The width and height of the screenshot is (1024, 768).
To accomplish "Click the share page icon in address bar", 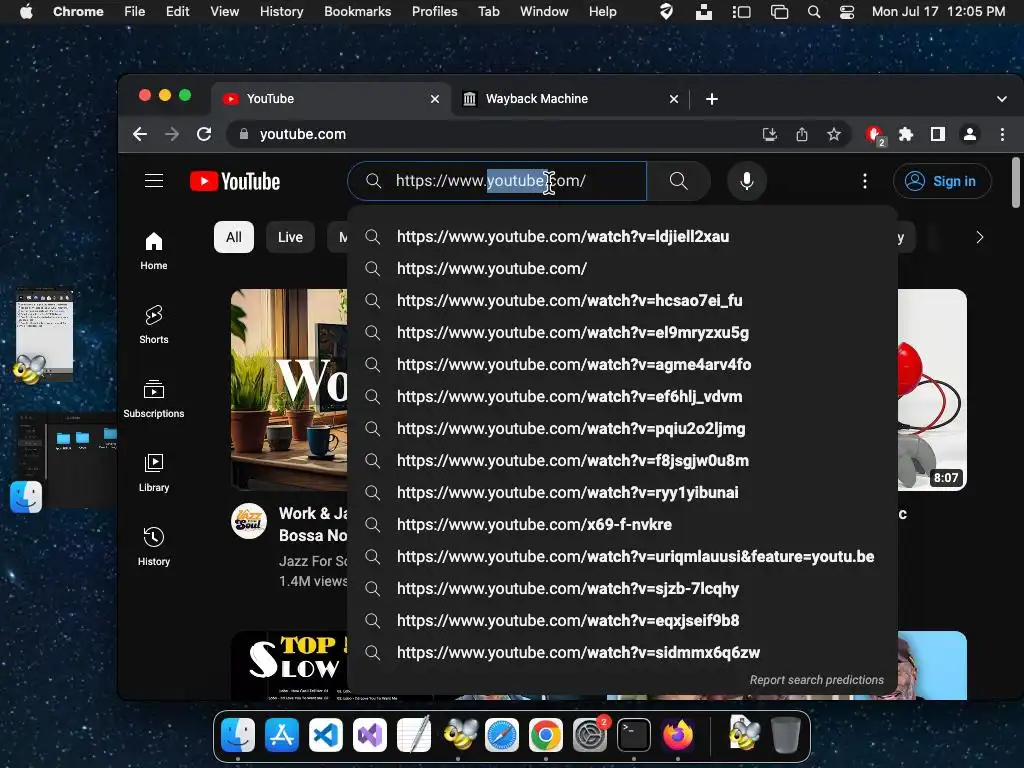I will tap(802, 135).
